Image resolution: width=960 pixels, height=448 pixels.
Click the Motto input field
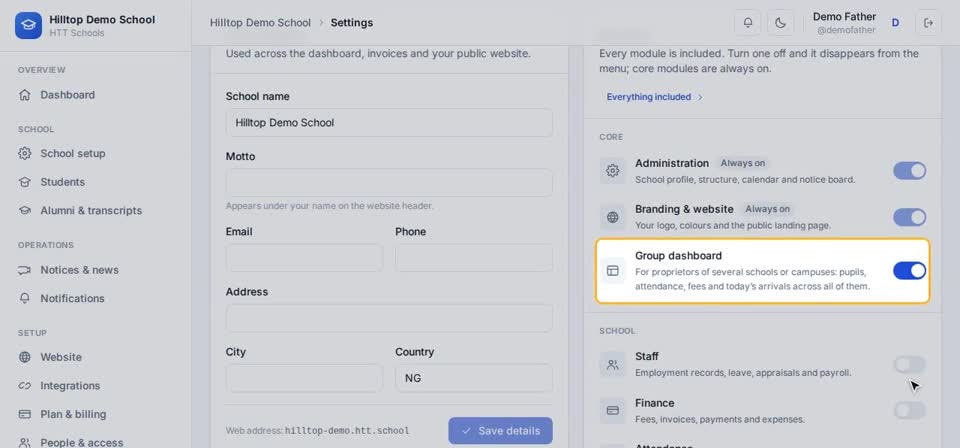[389, 182]
